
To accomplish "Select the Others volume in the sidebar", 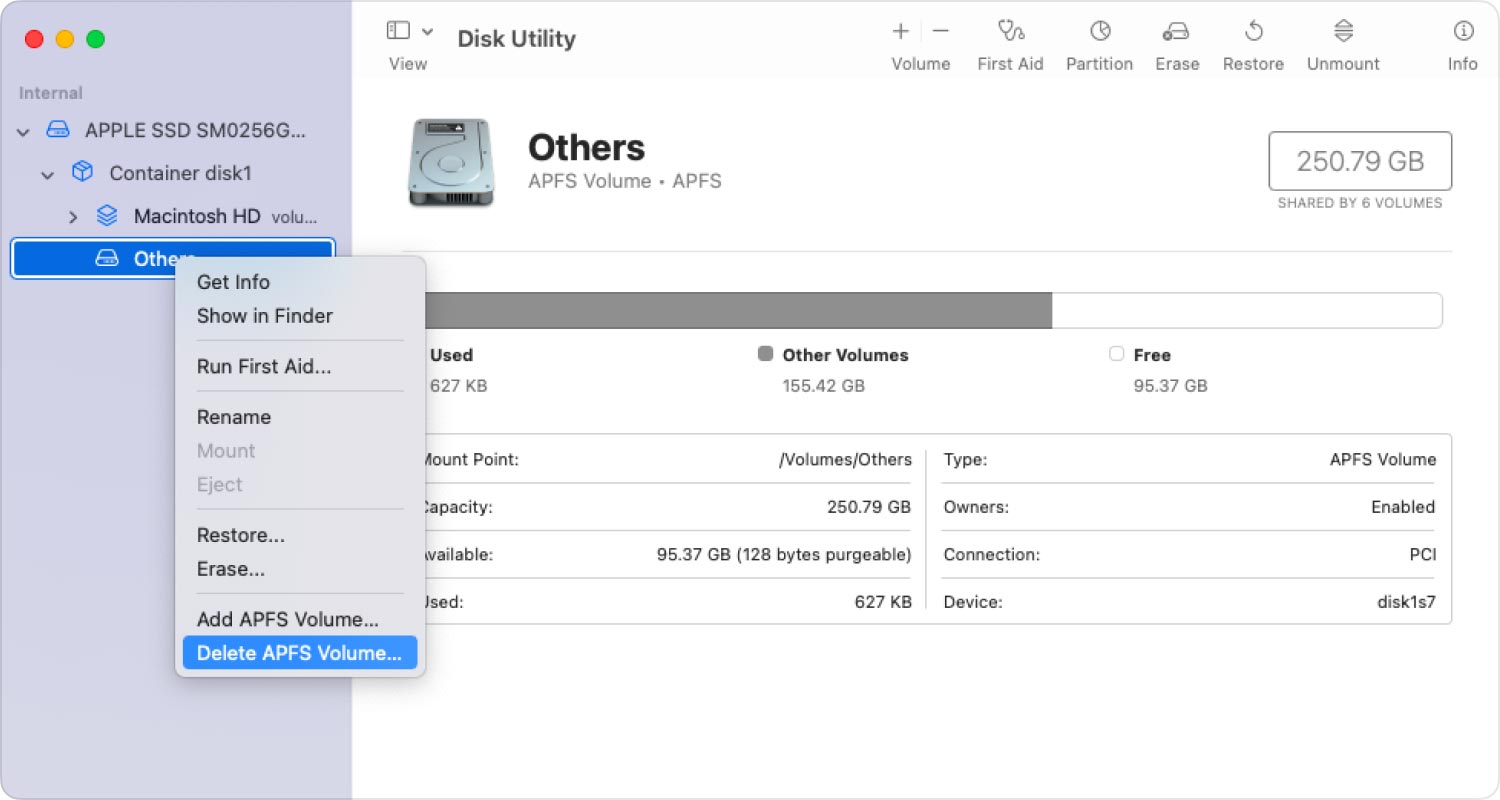I will pos(173,259).
